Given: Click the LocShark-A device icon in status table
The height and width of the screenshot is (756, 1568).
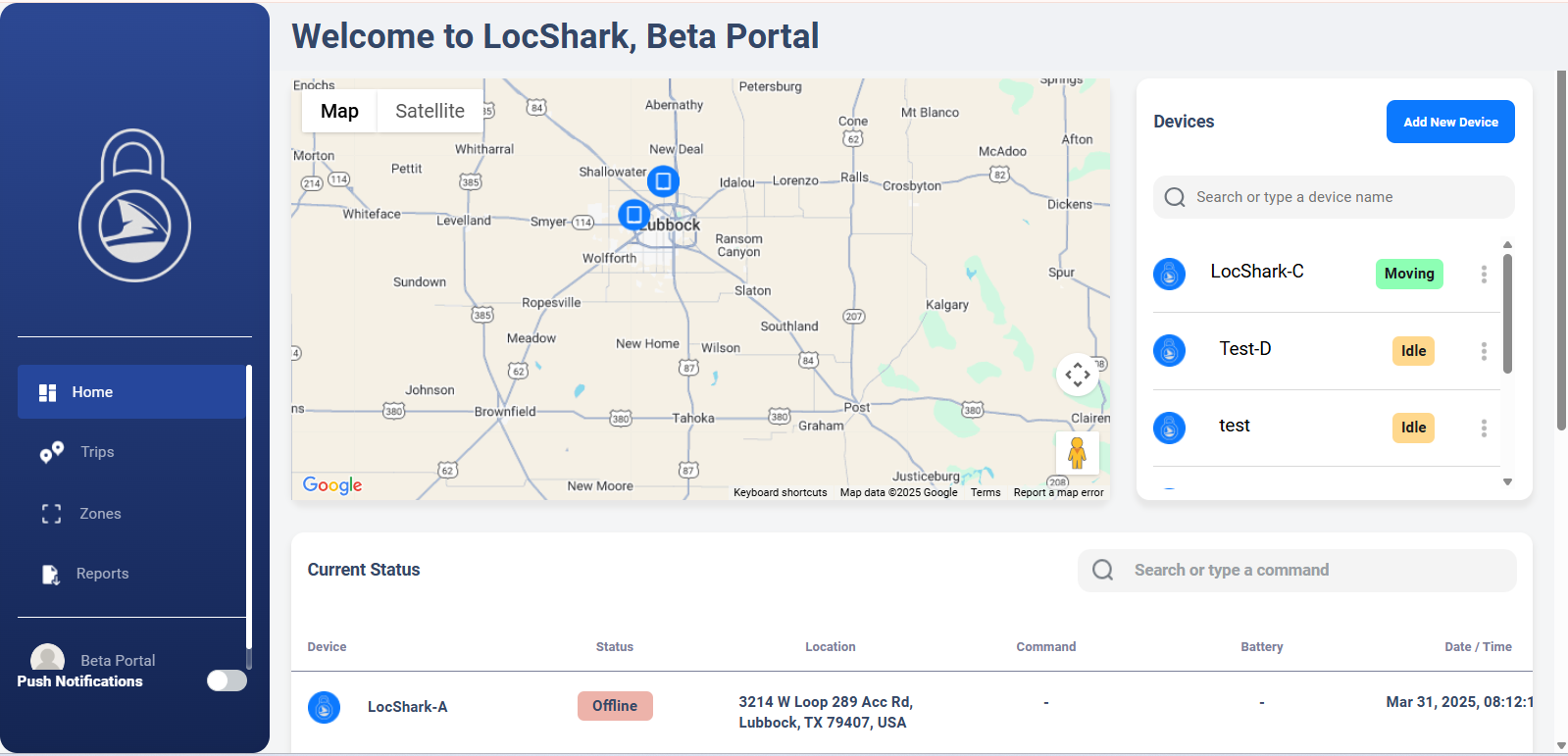Looking at the screenshot, I should 324,707.
